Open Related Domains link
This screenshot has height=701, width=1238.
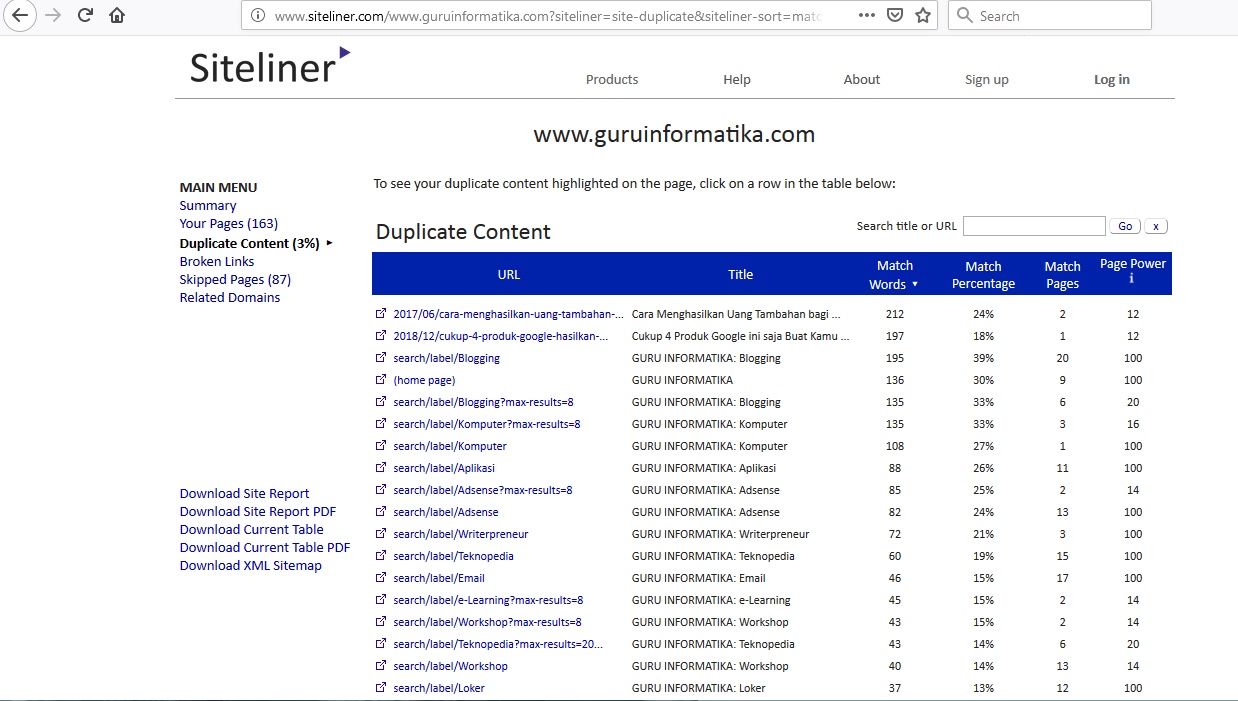[230, 298]
